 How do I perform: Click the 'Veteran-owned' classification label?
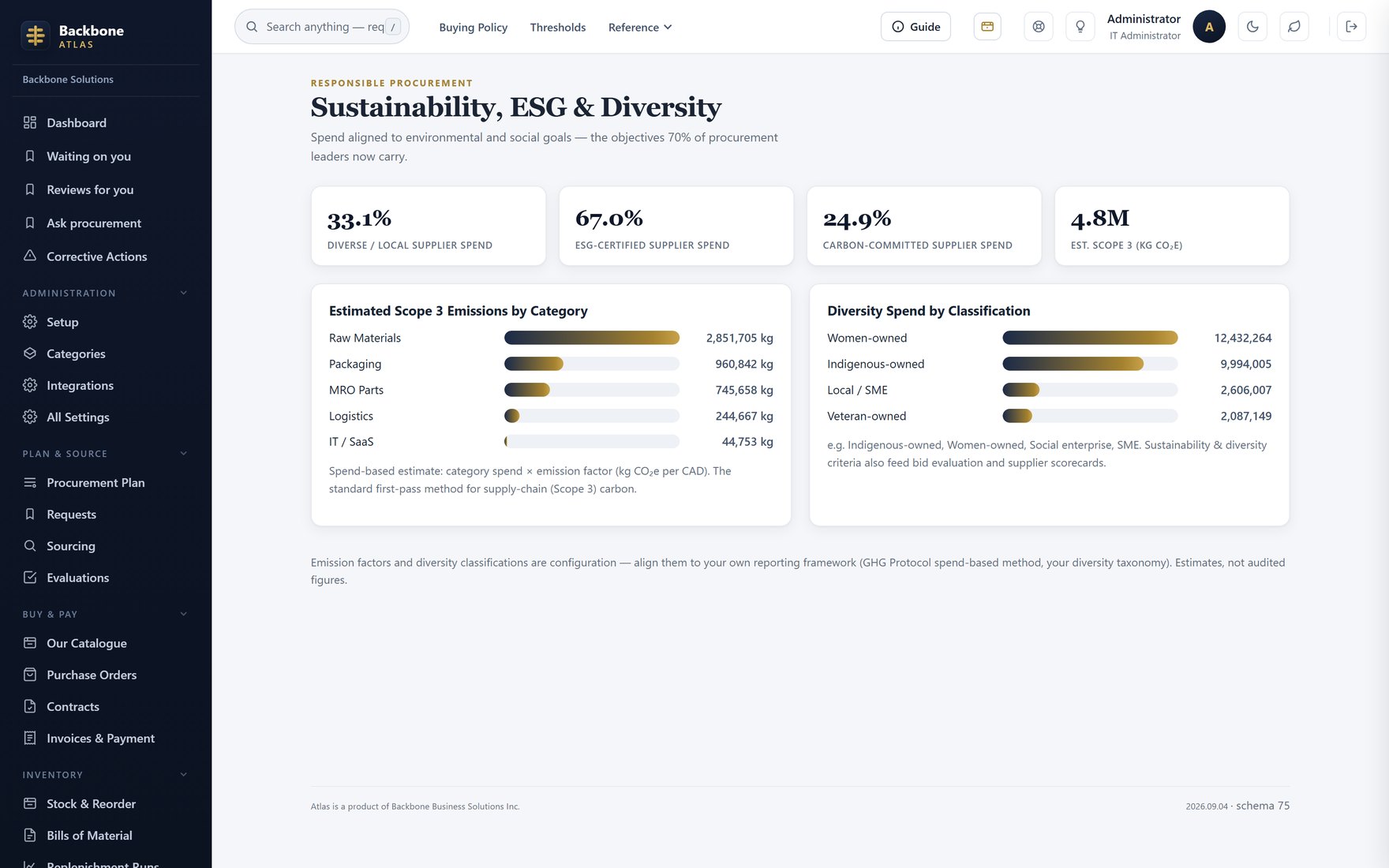click(867, 416)
